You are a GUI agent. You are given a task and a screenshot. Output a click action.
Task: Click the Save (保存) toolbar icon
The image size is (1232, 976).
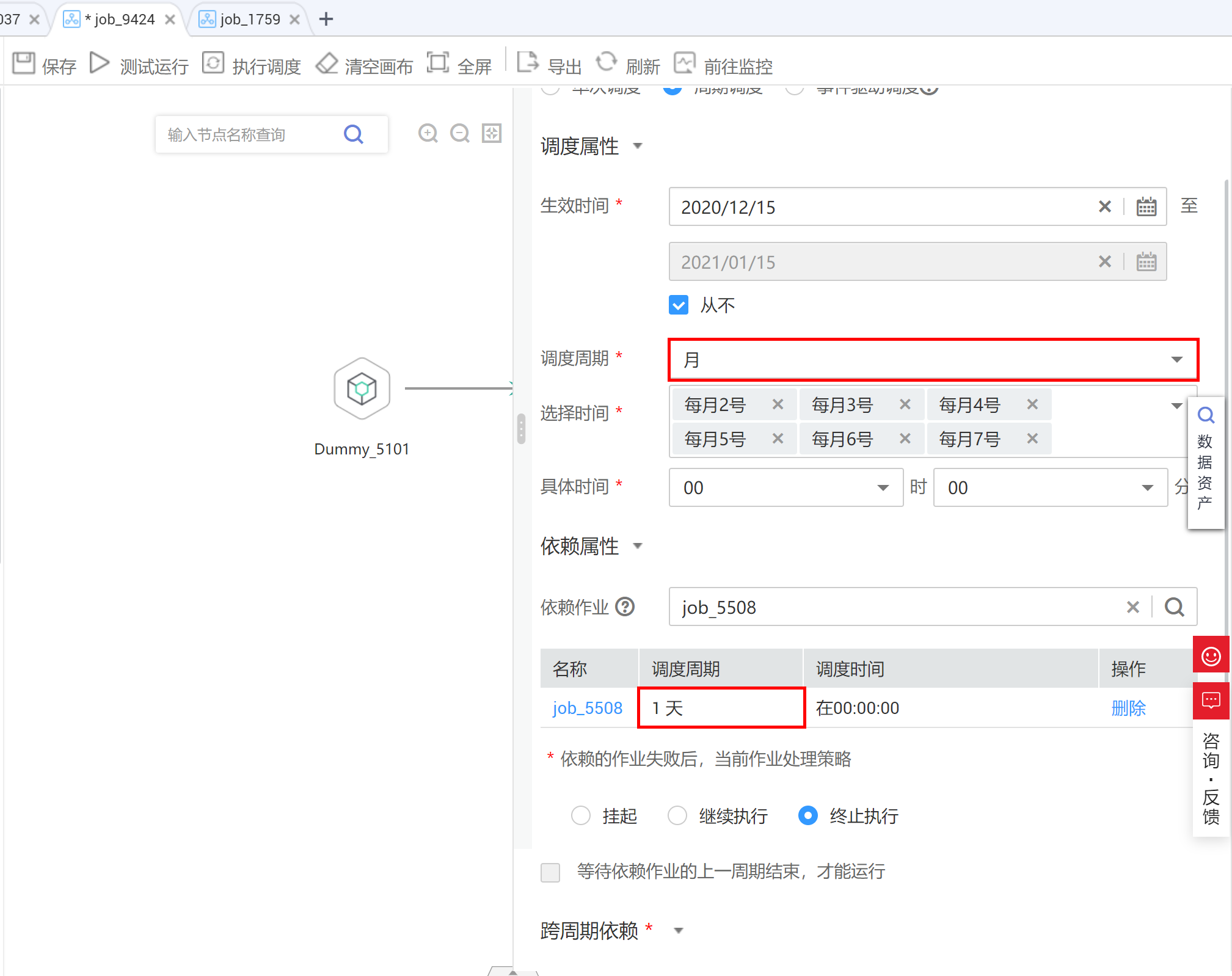(x=24, y=64)
